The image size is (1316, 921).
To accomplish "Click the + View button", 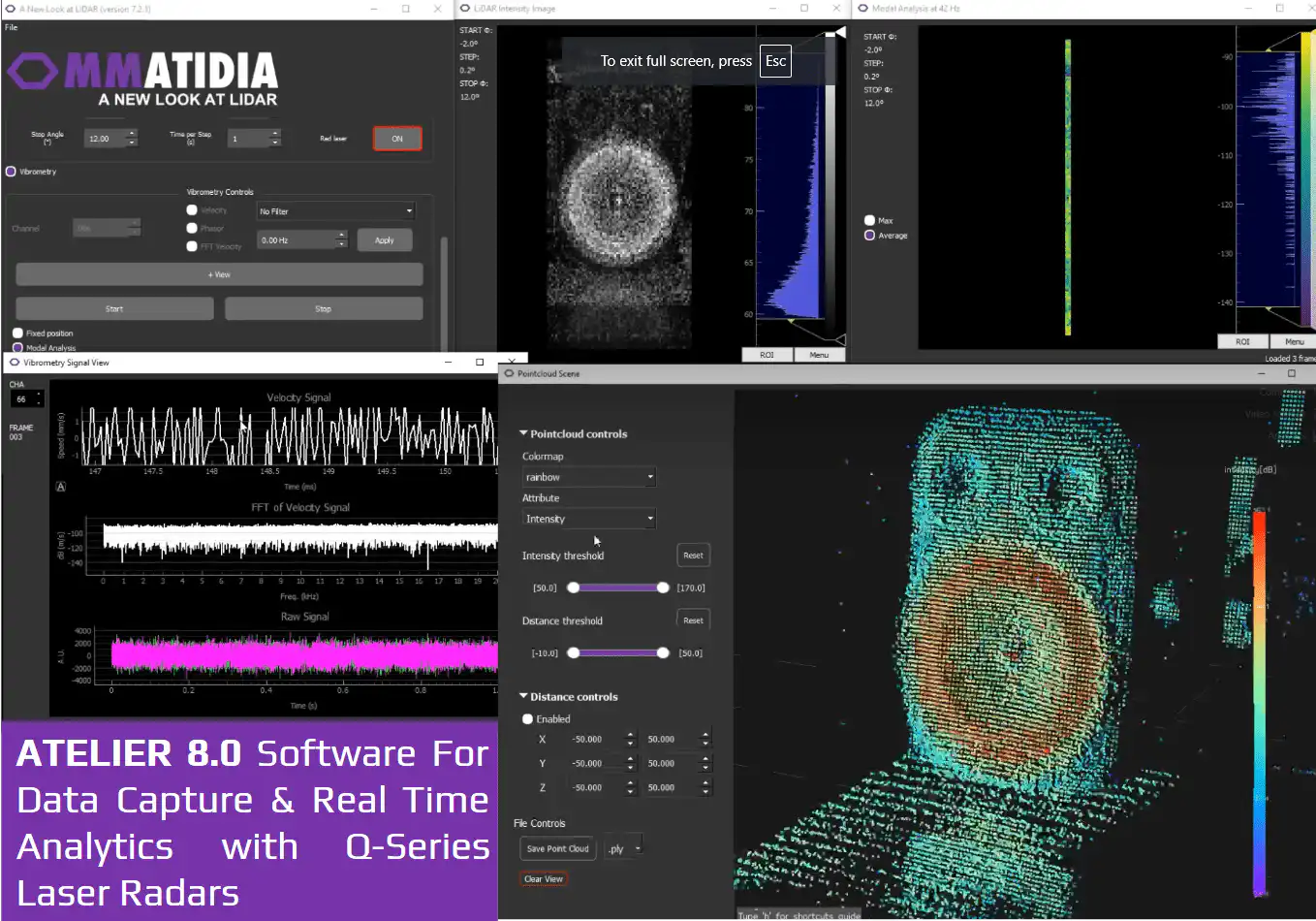I will (219, 274).
